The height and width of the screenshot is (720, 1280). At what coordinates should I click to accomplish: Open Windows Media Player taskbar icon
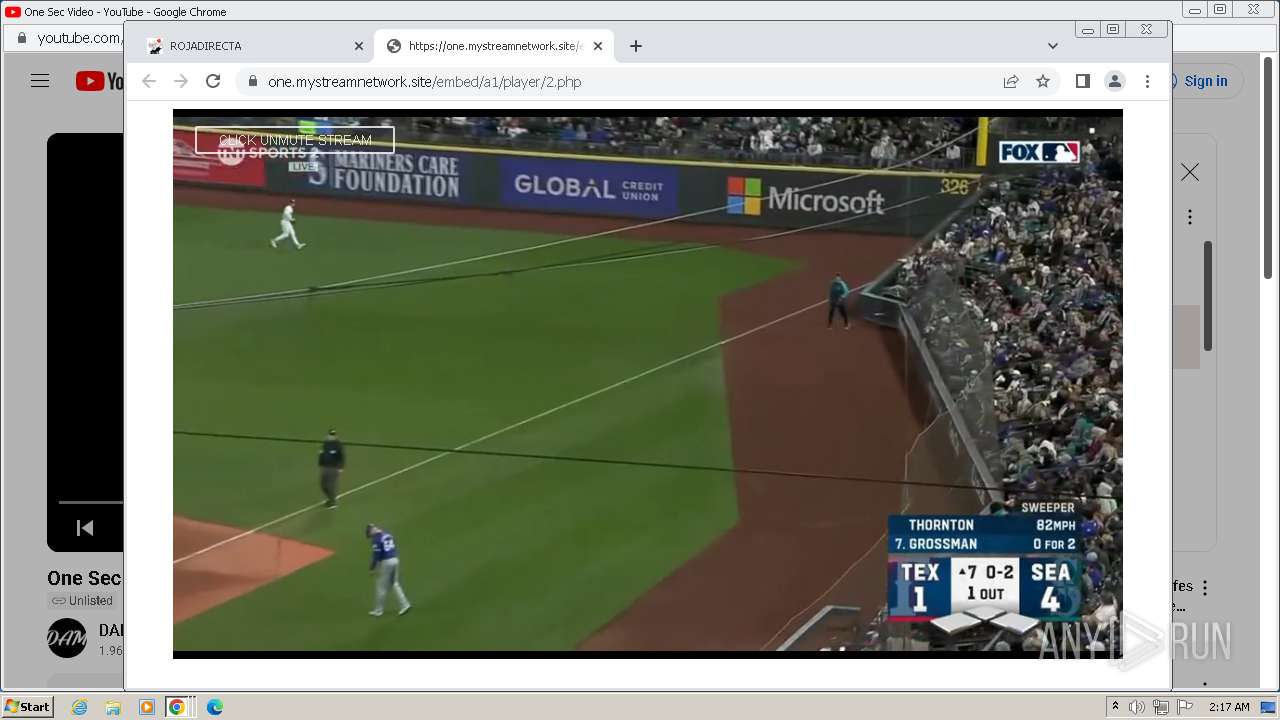point(147,707)
